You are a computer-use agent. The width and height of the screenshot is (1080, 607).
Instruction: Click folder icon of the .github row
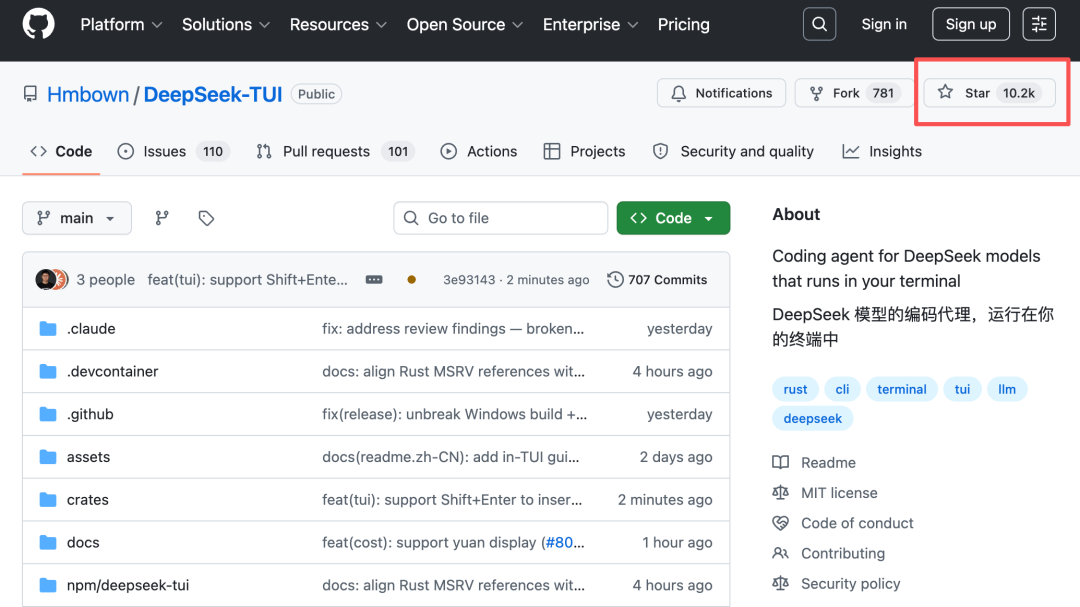[48, 414]
